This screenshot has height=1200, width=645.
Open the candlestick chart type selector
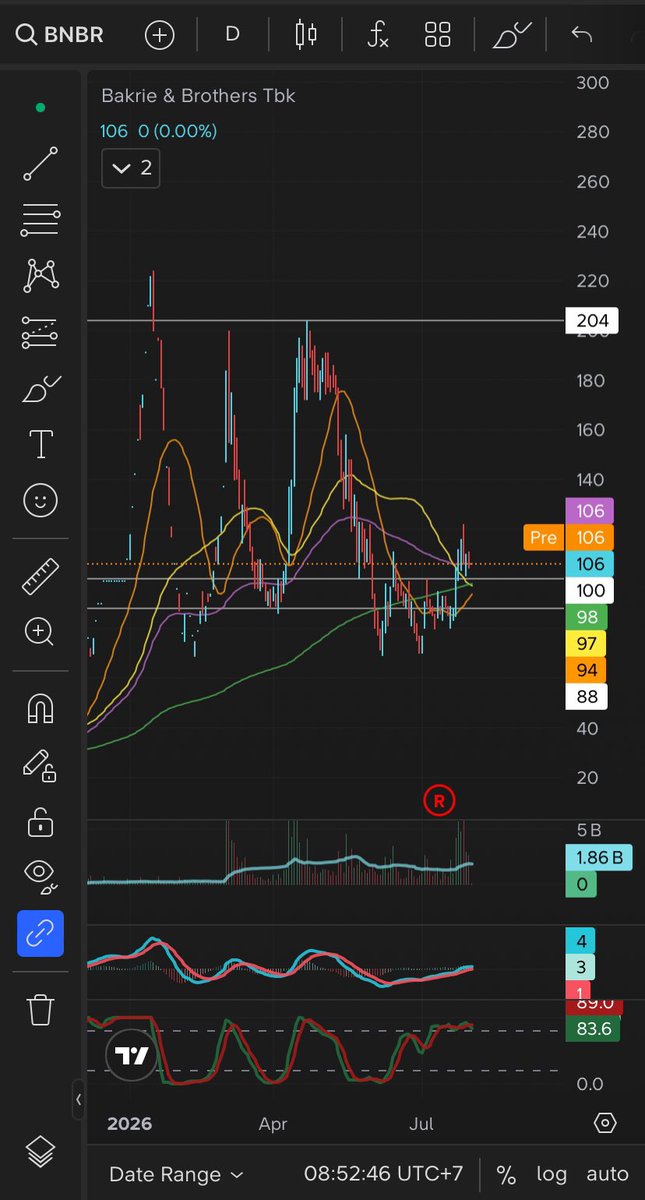[305, 35]
